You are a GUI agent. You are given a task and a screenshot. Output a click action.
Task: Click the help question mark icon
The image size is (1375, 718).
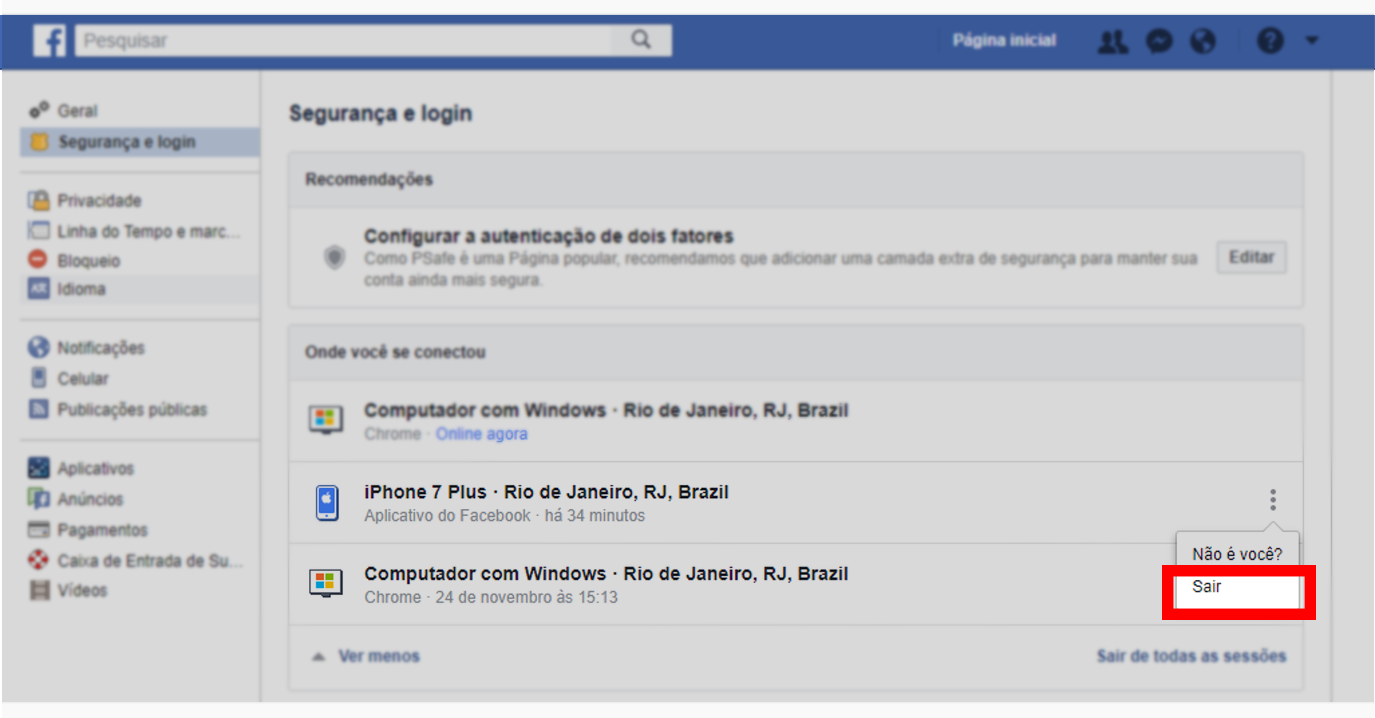point(1270,41)
